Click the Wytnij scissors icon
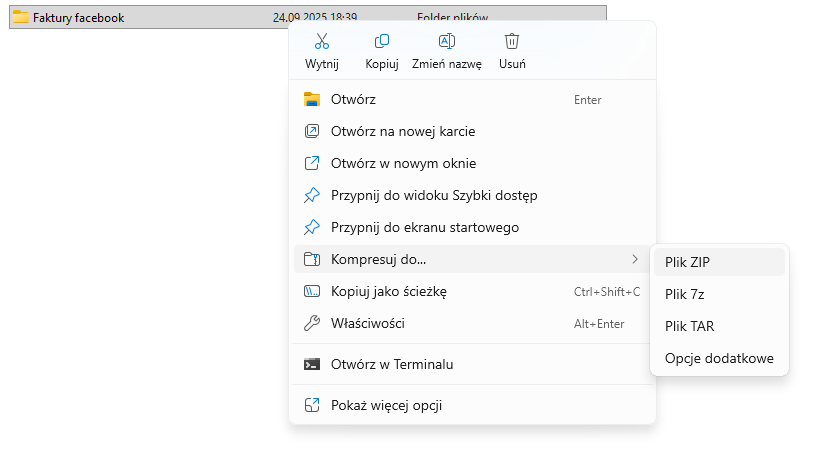The width and height of the screenshot is (824, 452). [x=322, y=42]
